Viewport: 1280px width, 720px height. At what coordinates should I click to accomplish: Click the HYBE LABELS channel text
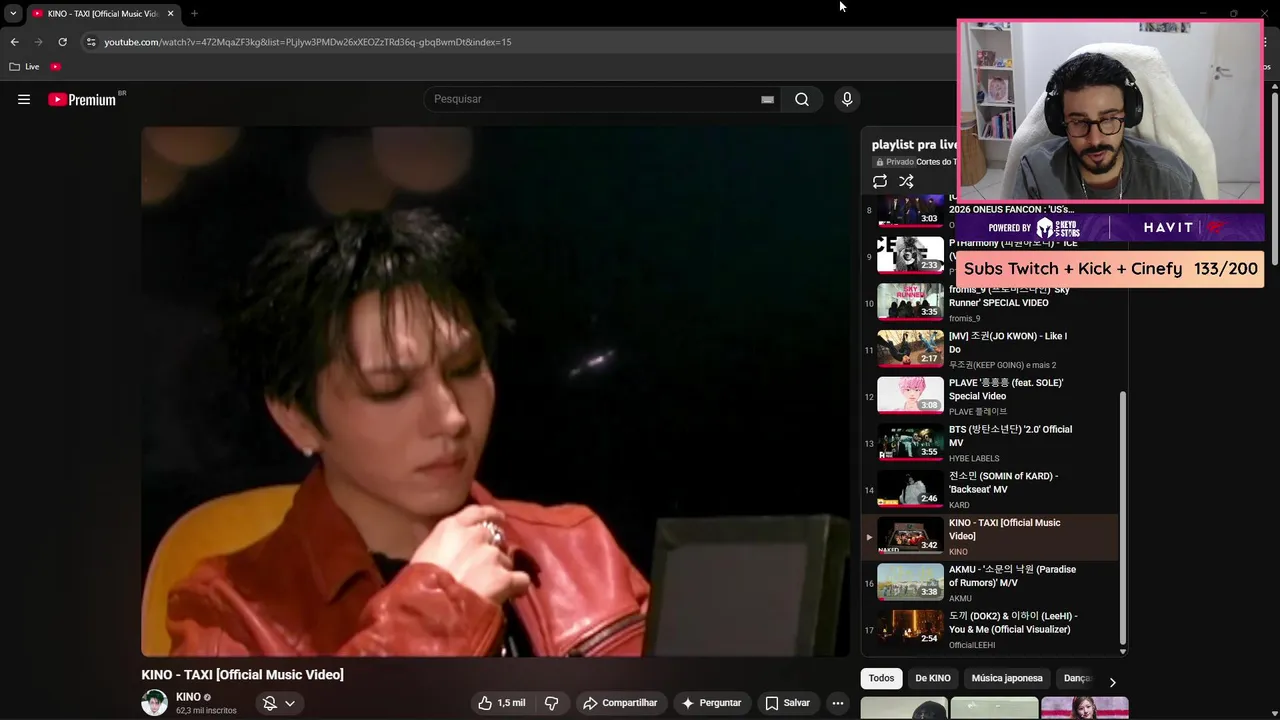pos(974,458)
